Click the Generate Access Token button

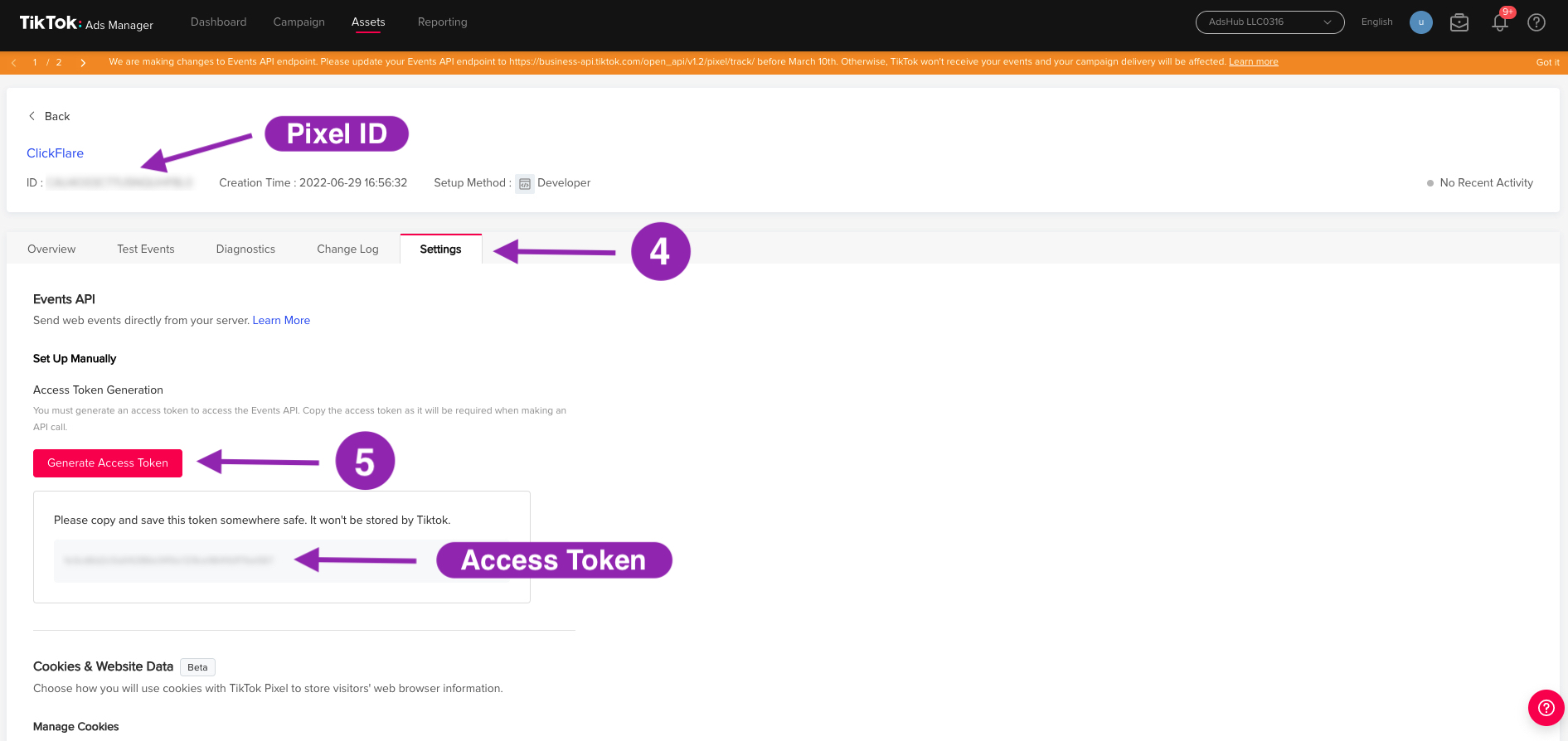pos(108,463)
